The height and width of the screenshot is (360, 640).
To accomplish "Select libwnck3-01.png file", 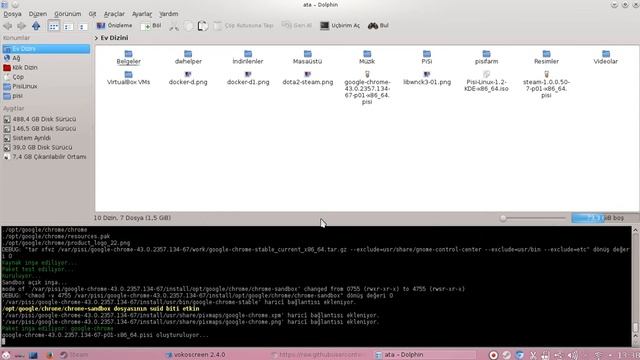I will click(427, 78).
